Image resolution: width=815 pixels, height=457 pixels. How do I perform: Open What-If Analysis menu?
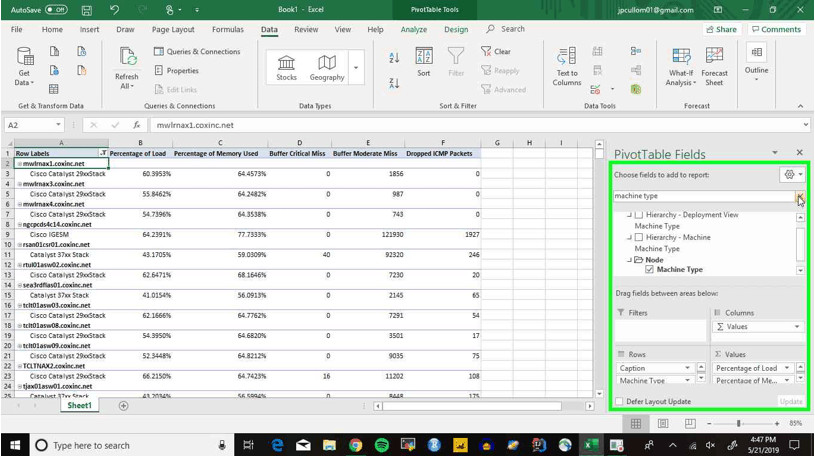click(681, 66)
